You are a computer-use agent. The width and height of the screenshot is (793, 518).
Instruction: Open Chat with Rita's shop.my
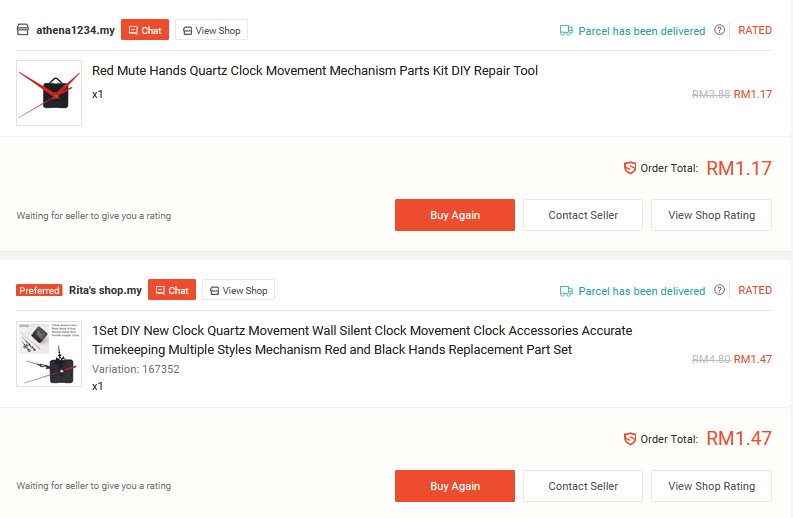pyautogui.click(x=172, y=290)
